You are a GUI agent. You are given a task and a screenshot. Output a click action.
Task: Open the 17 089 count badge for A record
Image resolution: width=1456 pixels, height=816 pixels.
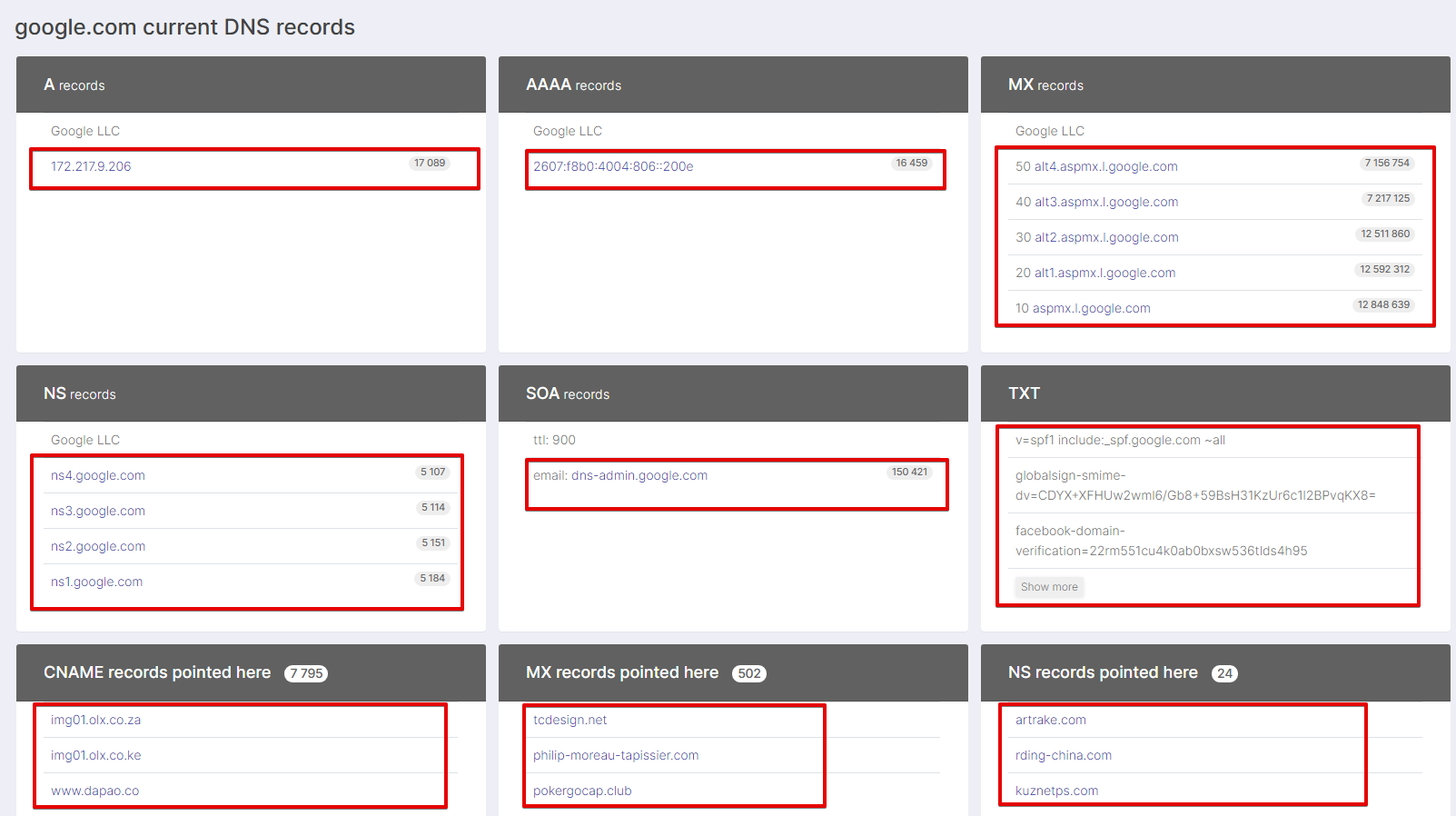coord(430,164)
